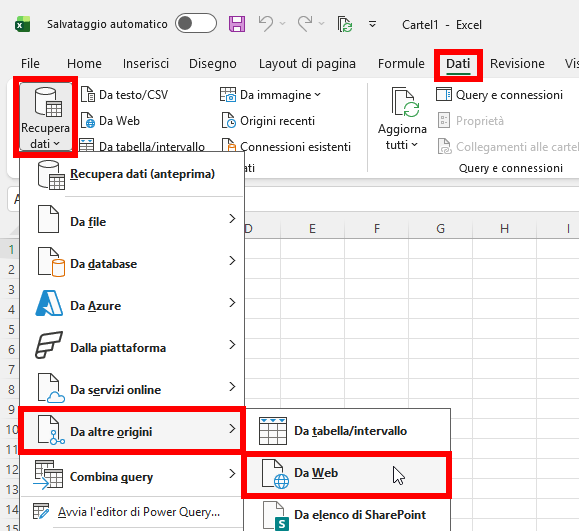Click Da testo/CSV import icon

click(x=88, y=95)
